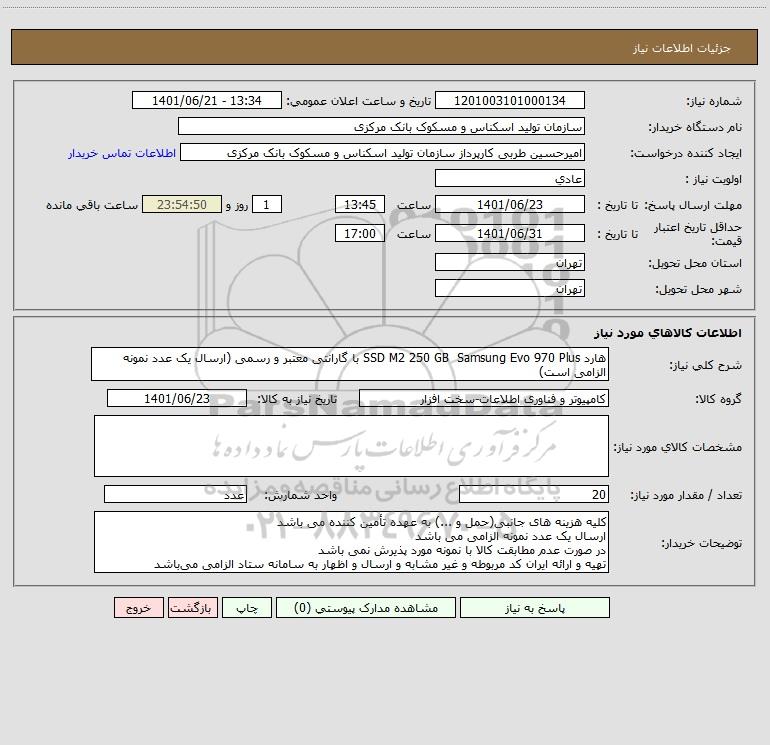Click the empty goods specifications text area
The width and height of the screenshot is (770, 745).
[351, 446]
